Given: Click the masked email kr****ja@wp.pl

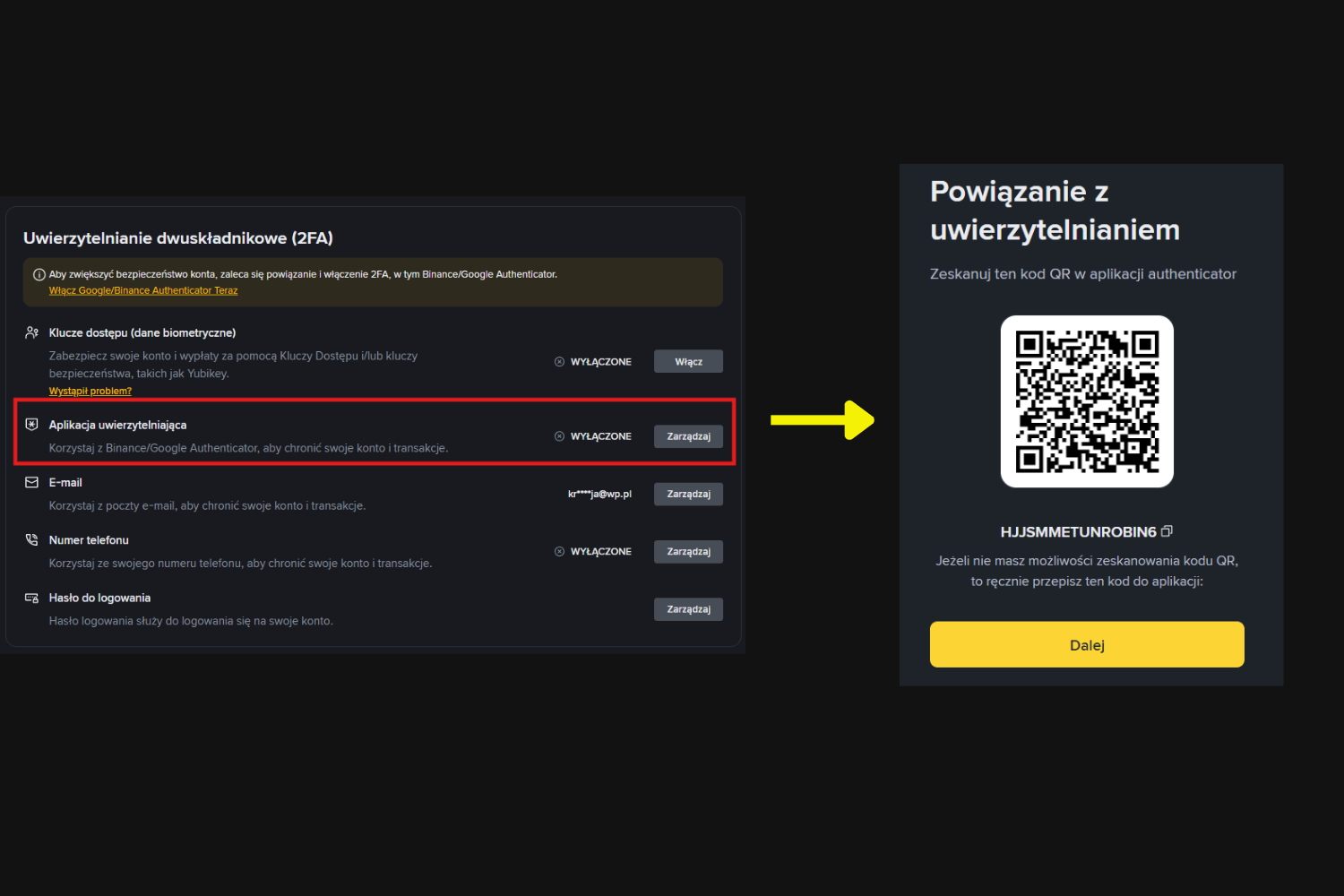Looking at the screenshot, I should click(599, 494).
